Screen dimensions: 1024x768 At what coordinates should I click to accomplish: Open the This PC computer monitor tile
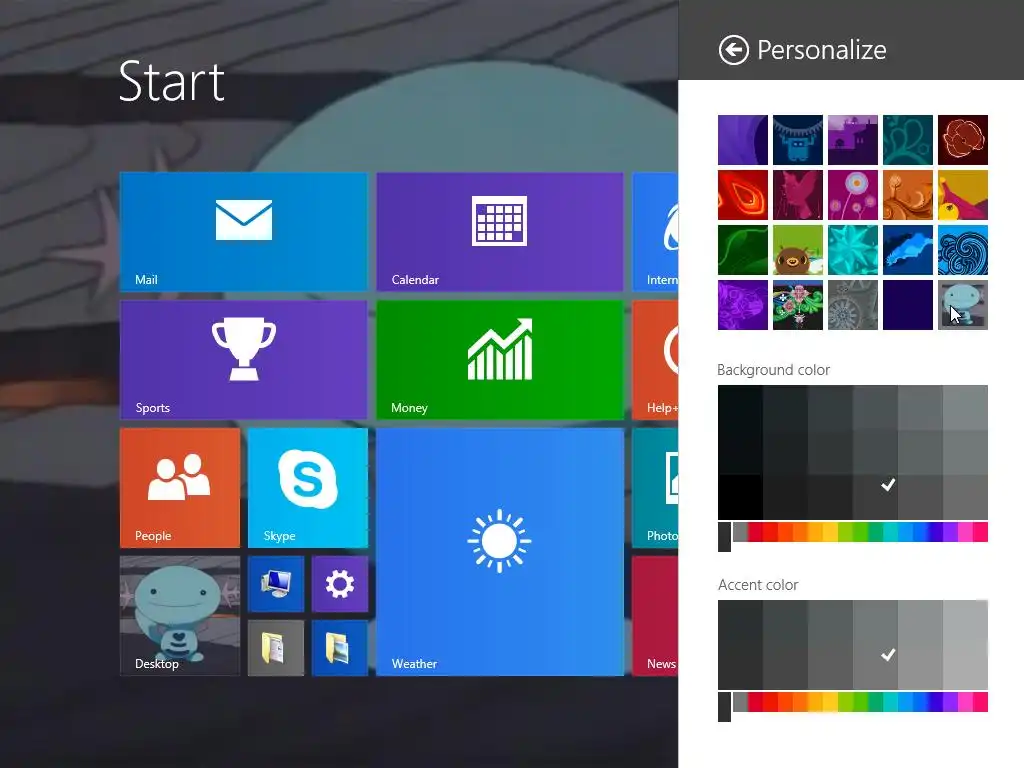[x=276, y=584]
